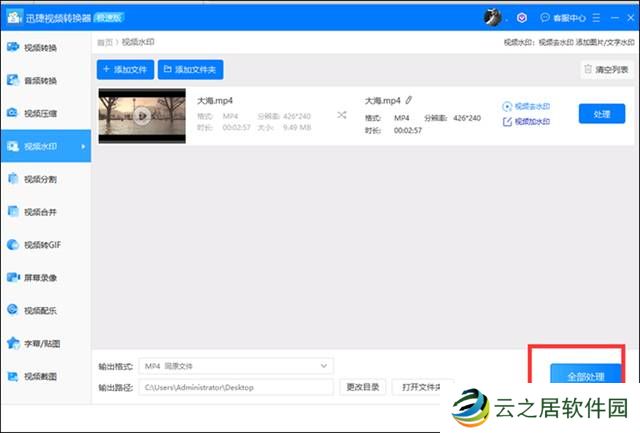640x433 pixels.
Task: Click the 输出路径 text field
Action: coord(236,386)
